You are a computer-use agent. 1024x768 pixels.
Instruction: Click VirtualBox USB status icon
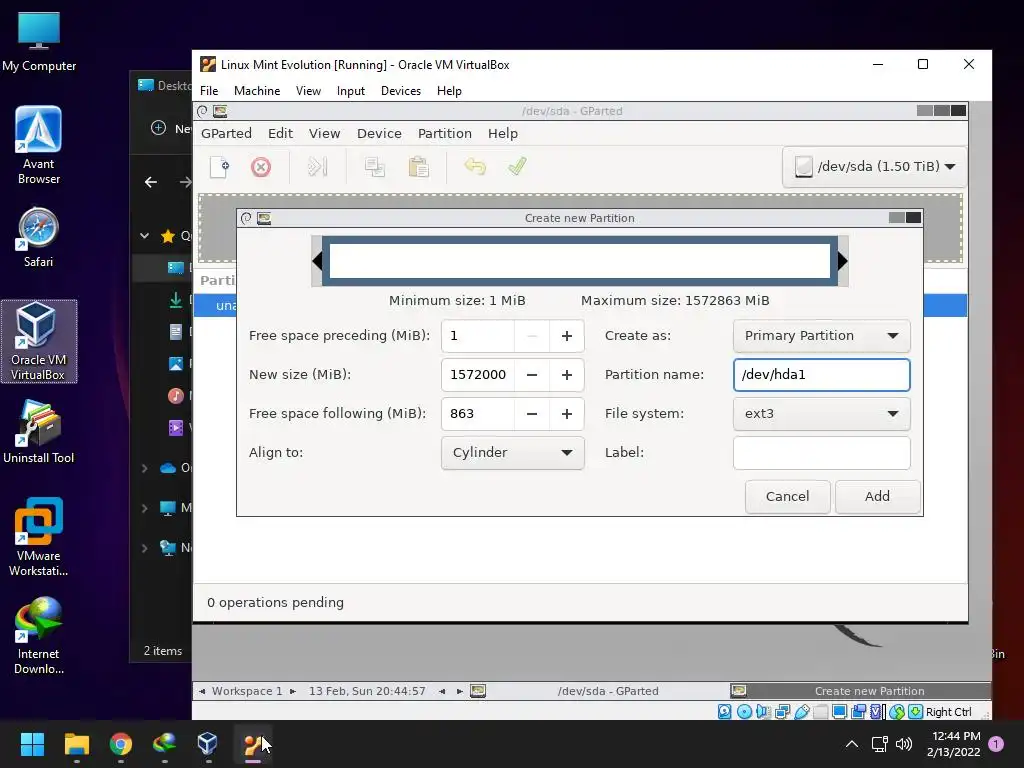tap(802, 712)
